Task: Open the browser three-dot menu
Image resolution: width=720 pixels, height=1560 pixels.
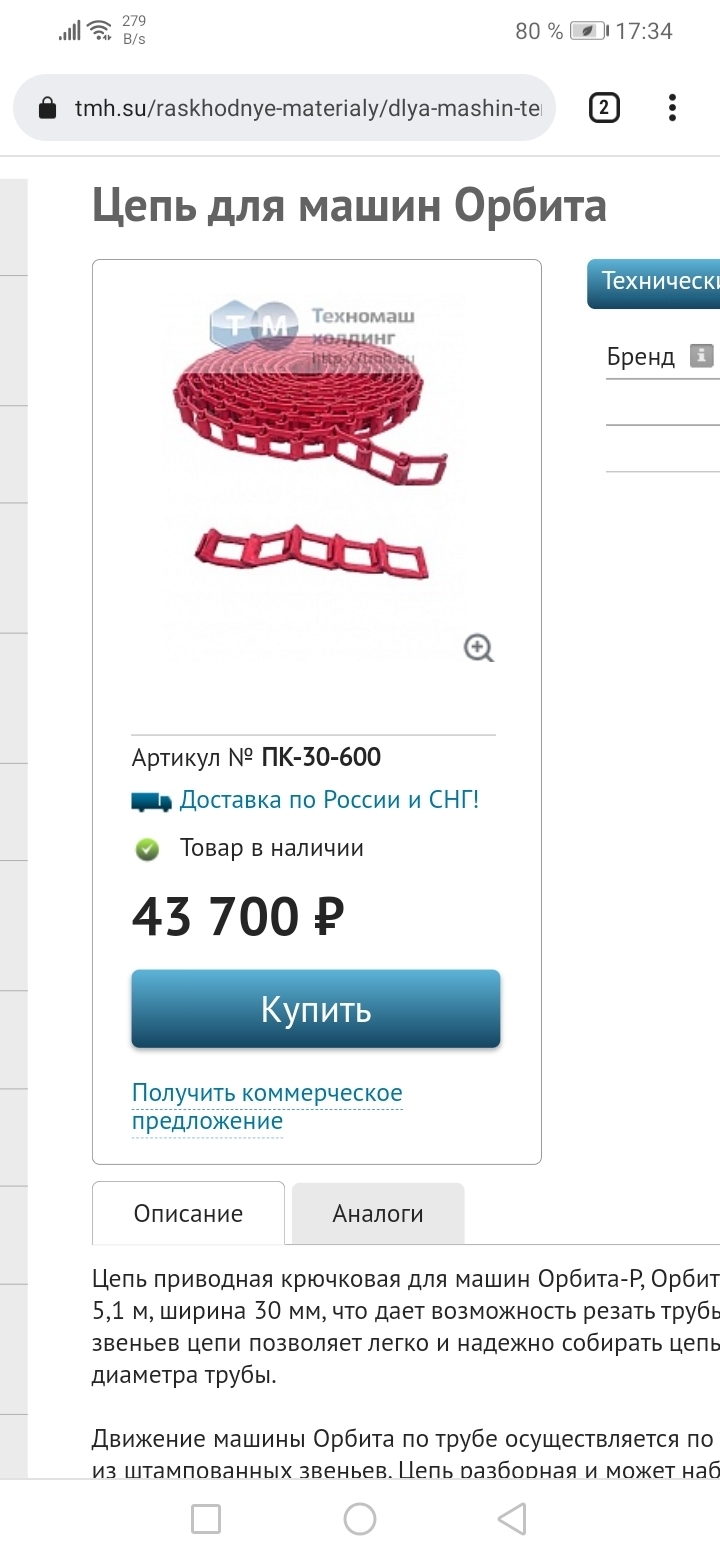Action: (x=672, y=107)
